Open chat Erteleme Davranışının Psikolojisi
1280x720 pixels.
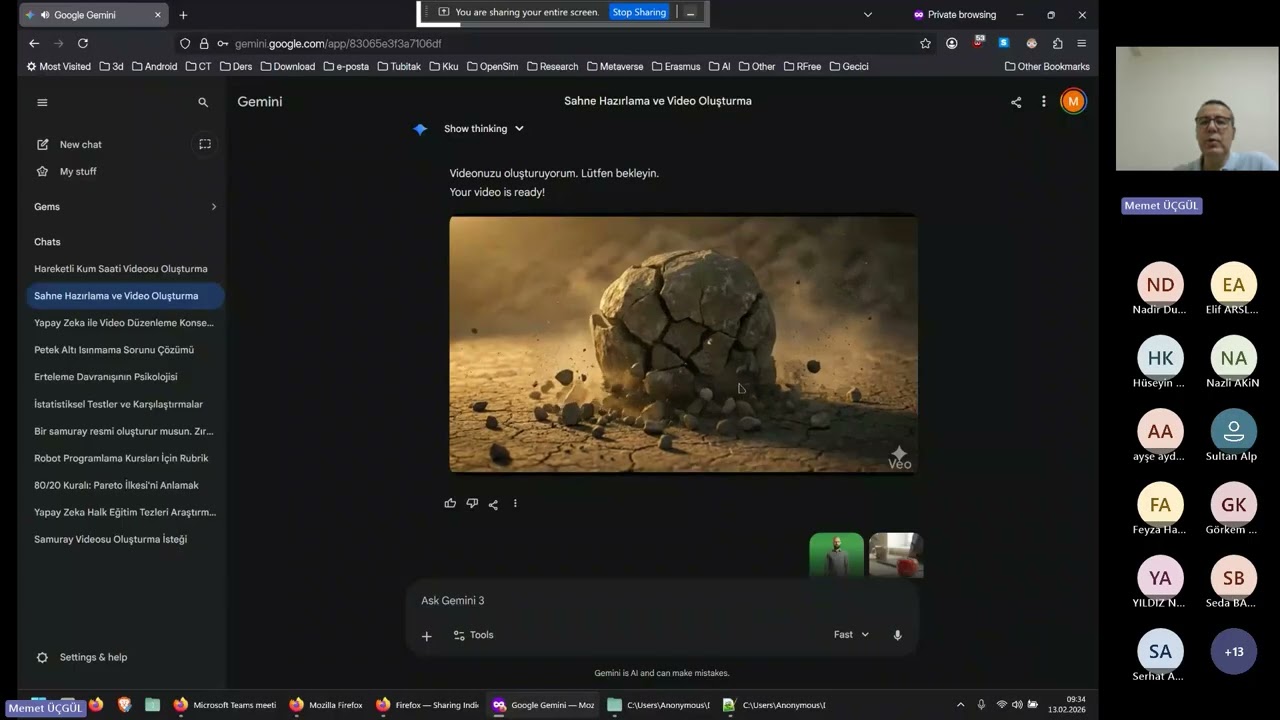click(x=106, y=377)
